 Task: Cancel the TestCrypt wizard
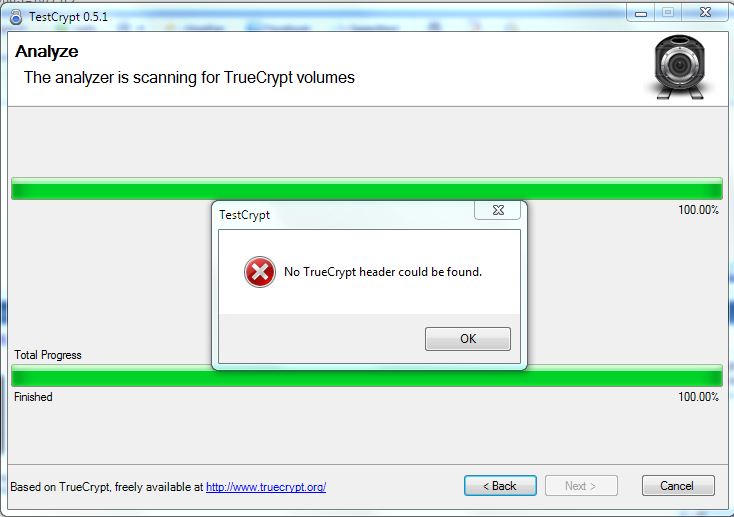point(678,486)
